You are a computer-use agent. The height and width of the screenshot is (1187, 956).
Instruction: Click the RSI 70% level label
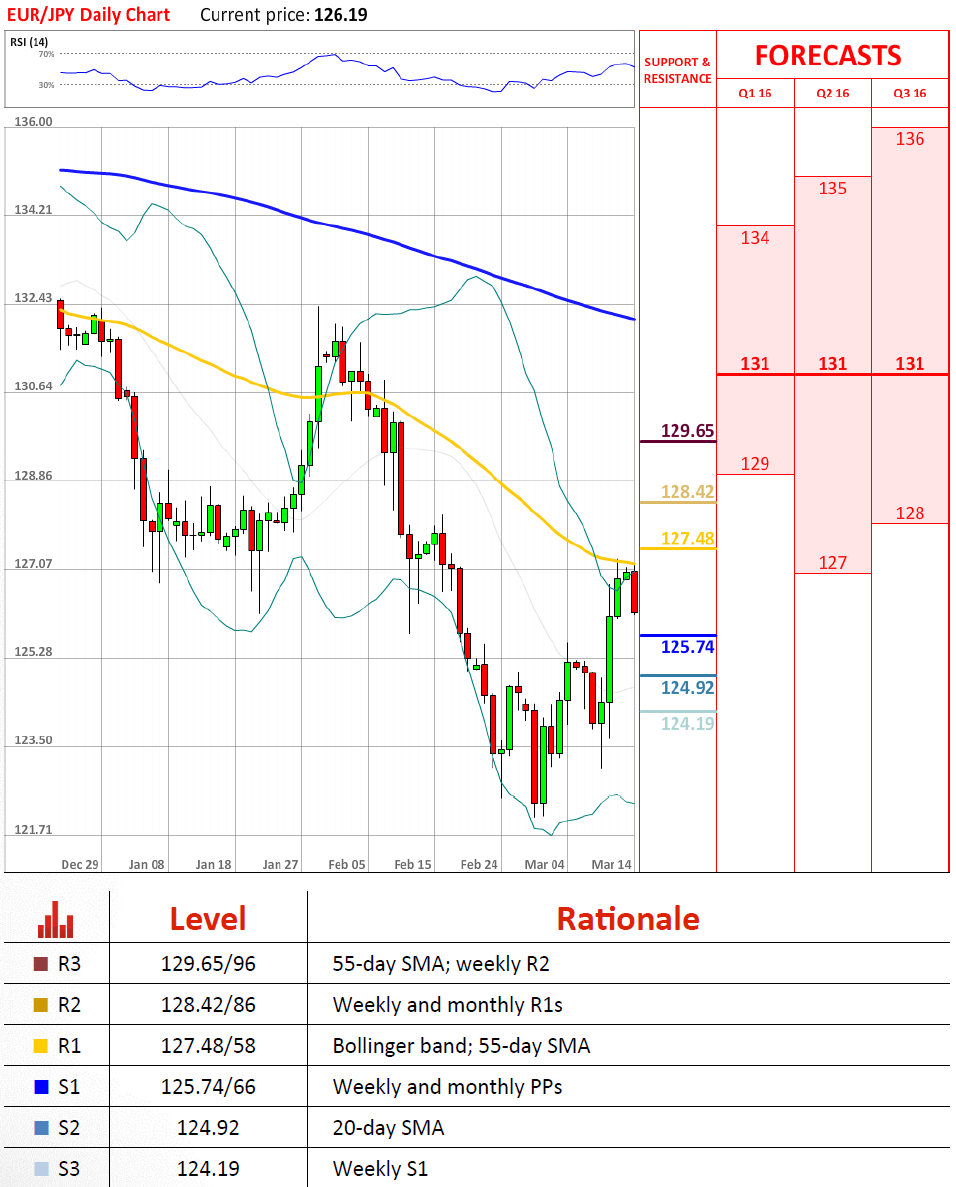click(46, 55)
